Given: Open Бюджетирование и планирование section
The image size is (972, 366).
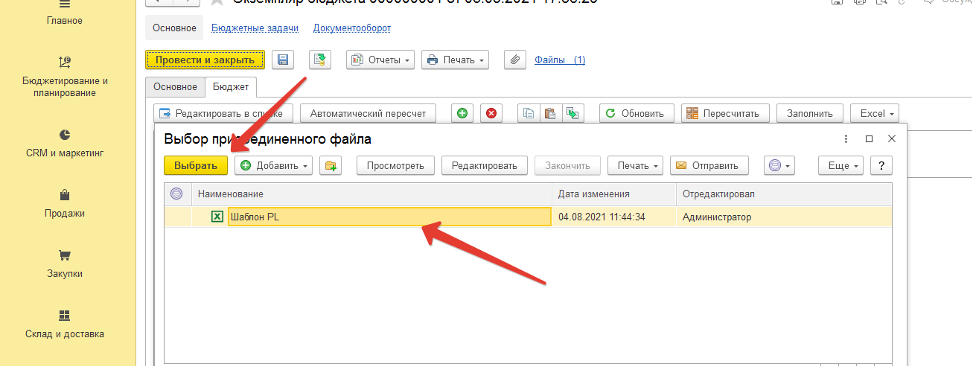Looking at the screenshot, I should [x=64, y=78].
